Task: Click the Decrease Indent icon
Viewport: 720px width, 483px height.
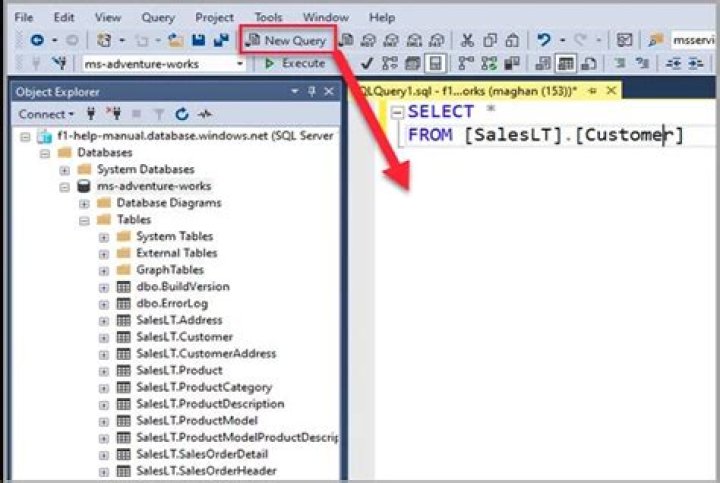Action: [674, 63]
